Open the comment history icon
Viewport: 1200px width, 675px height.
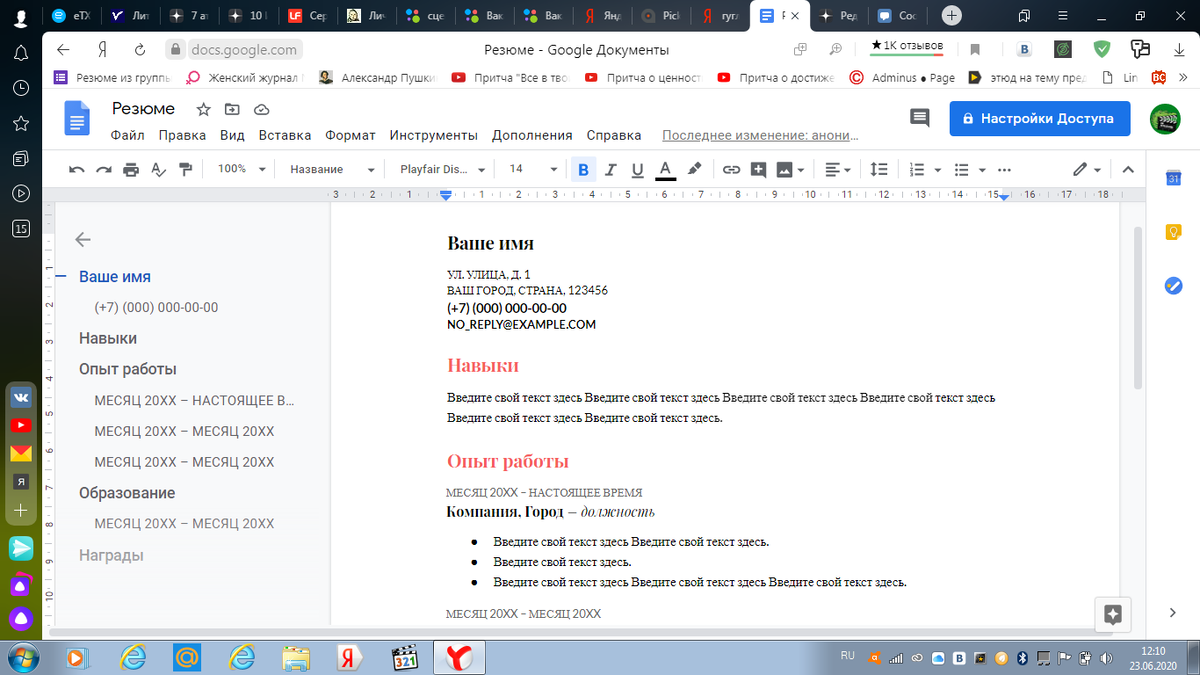tap(919, 118)
